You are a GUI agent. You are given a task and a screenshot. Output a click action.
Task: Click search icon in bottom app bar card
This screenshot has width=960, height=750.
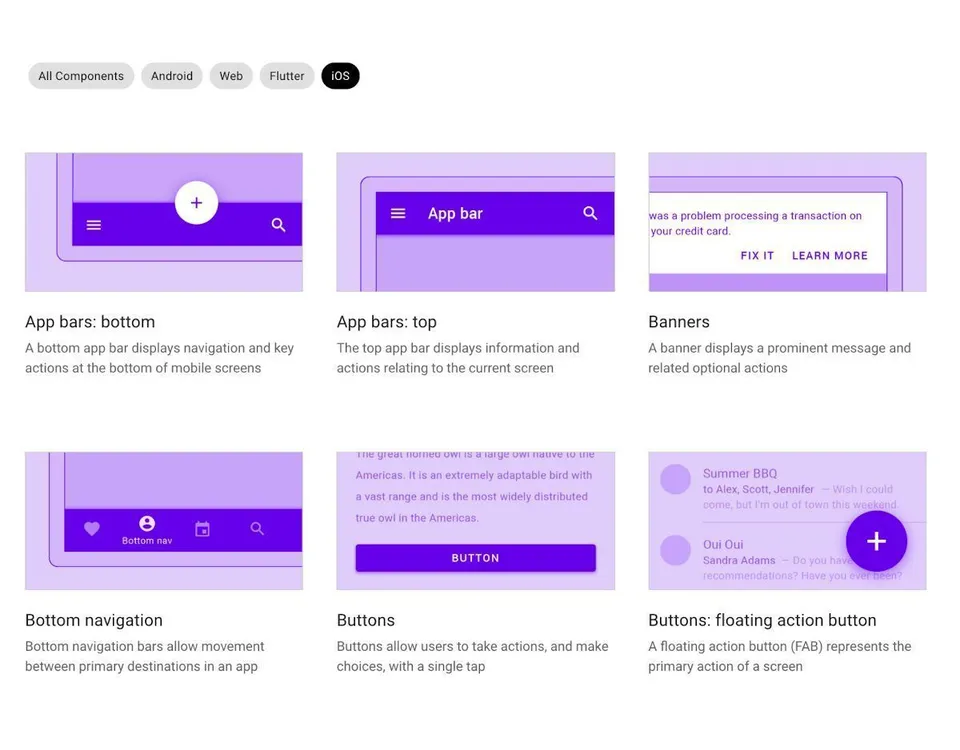coord(279,225)
